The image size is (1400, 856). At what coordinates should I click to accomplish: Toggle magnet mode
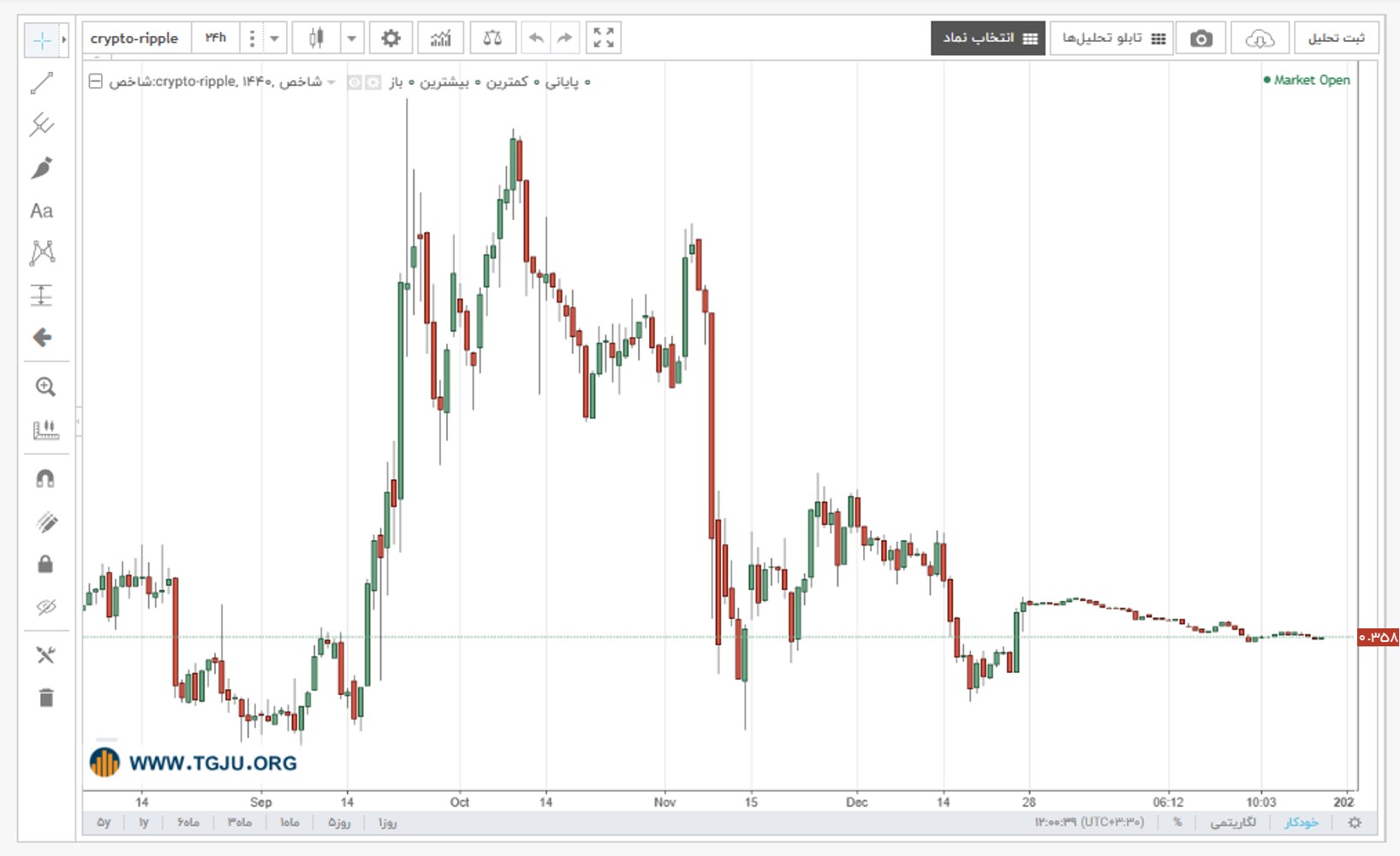(x=45, y=479)
